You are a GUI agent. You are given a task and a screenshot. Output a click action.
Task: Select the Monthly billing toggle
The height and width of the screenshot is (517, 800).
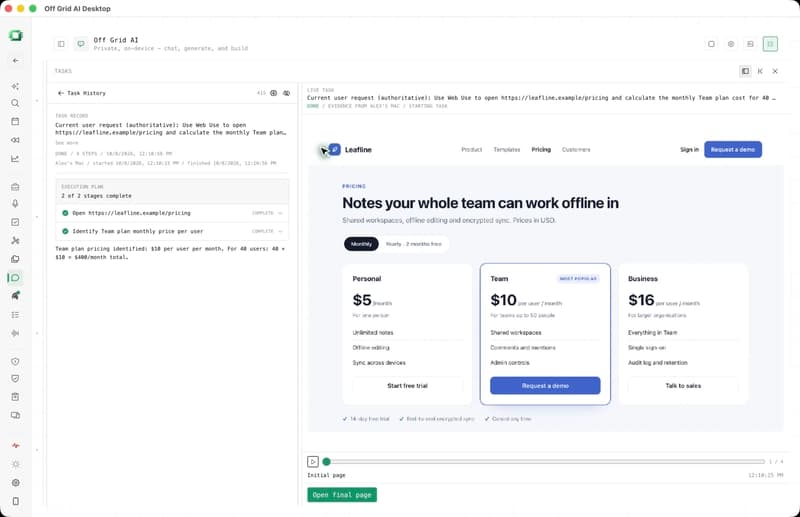[x=361, y=244]
